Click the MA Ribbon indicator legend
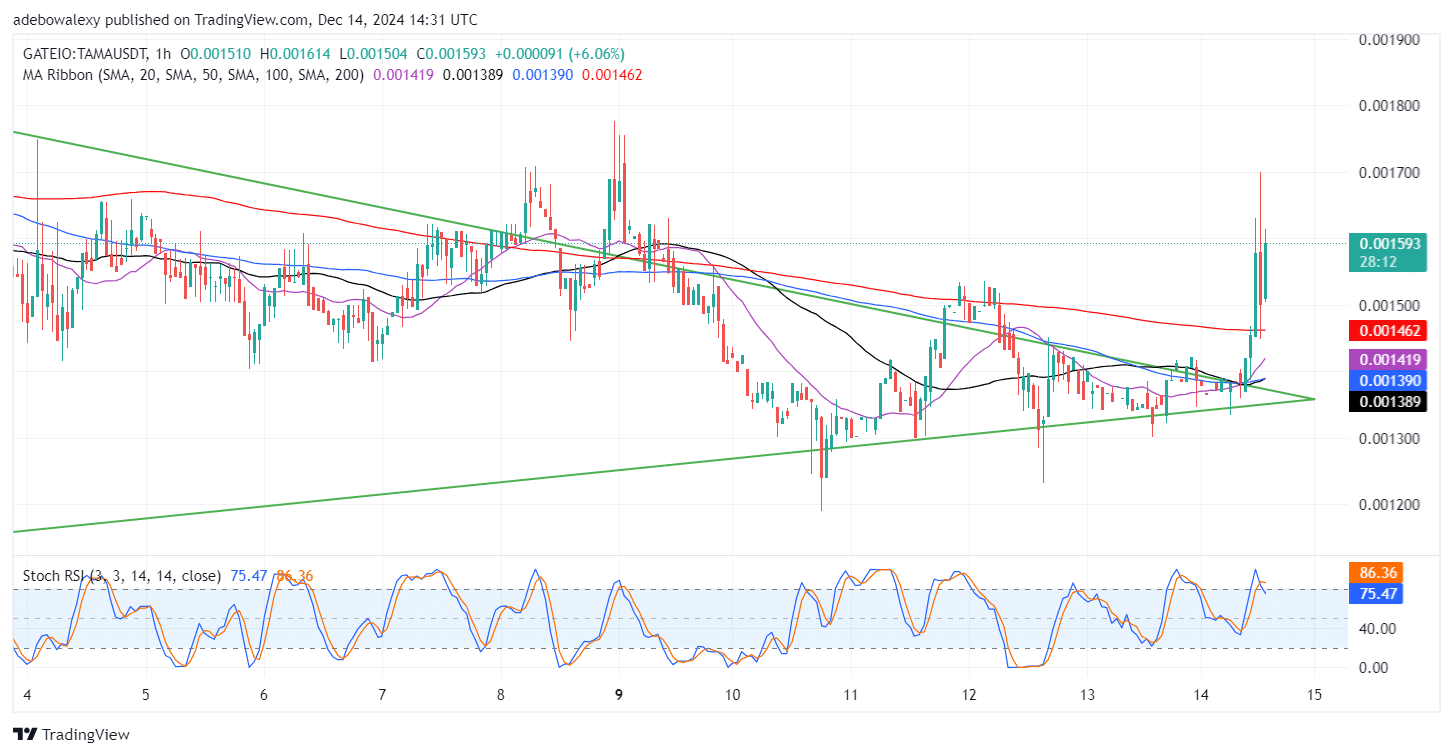The height and width of the screenshot is (756, 1453). coord(193,73)
